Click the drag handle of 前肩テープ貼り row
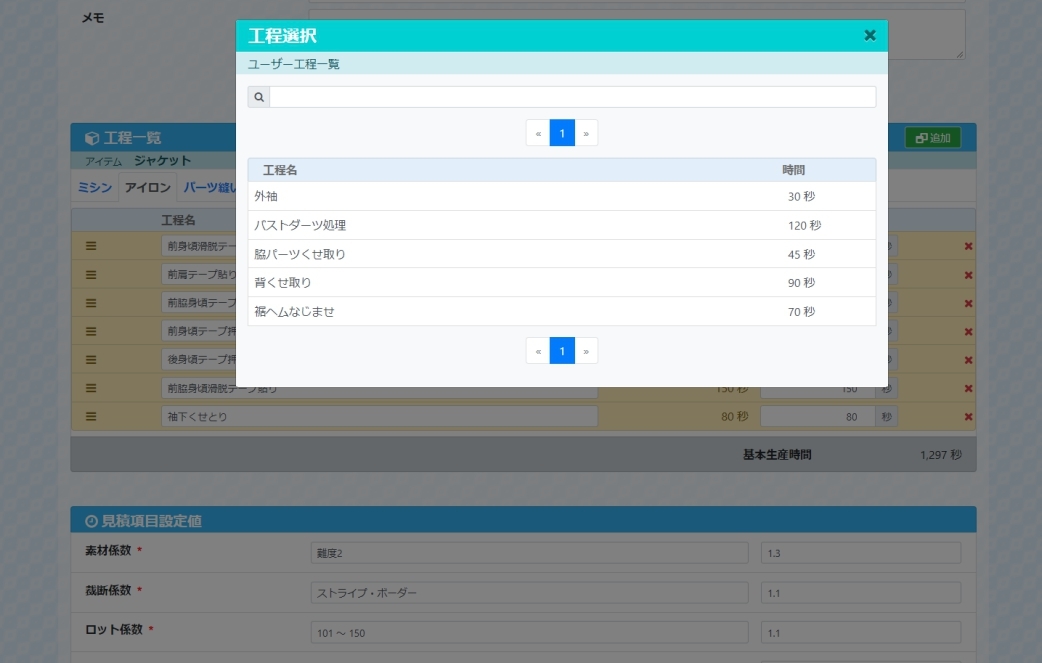The image size is (1042, 663). coord(91,274)
